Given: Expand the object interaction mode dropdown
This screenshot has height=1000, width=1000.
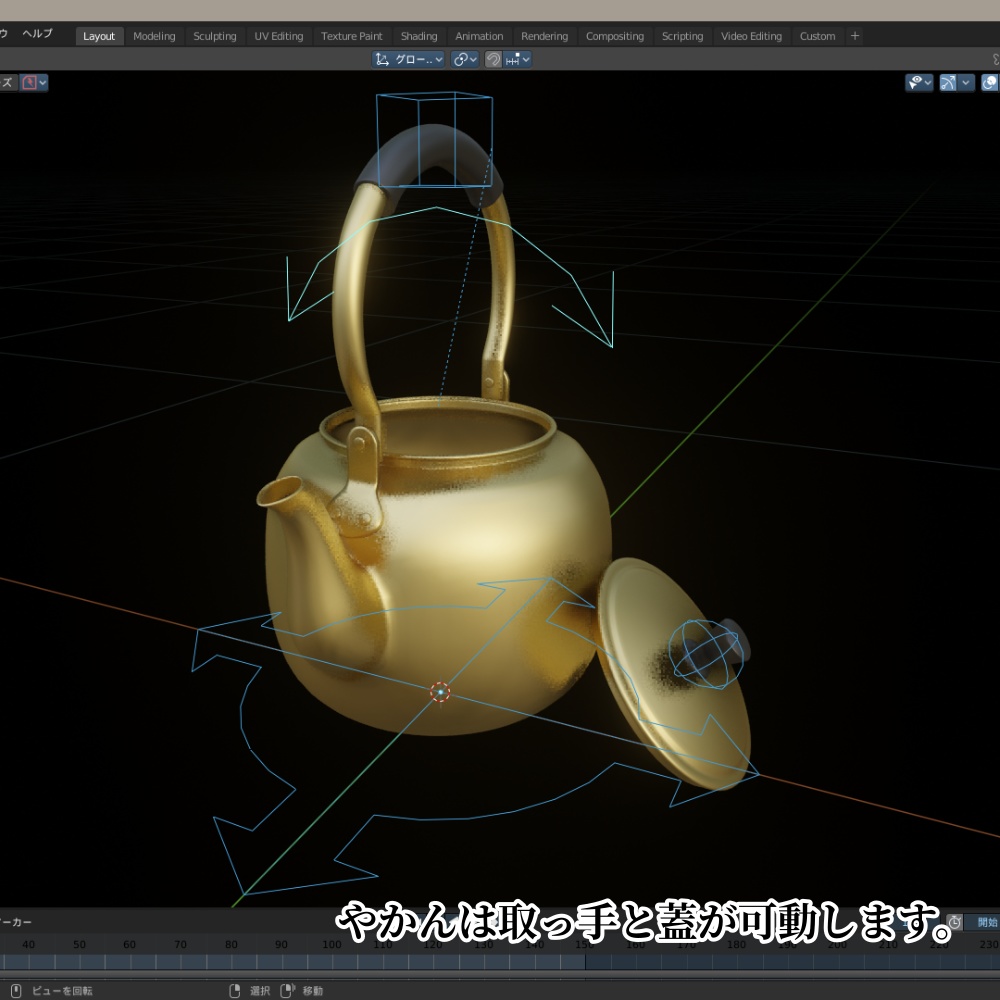Looking at the screenshot, I should click(43, 82).
